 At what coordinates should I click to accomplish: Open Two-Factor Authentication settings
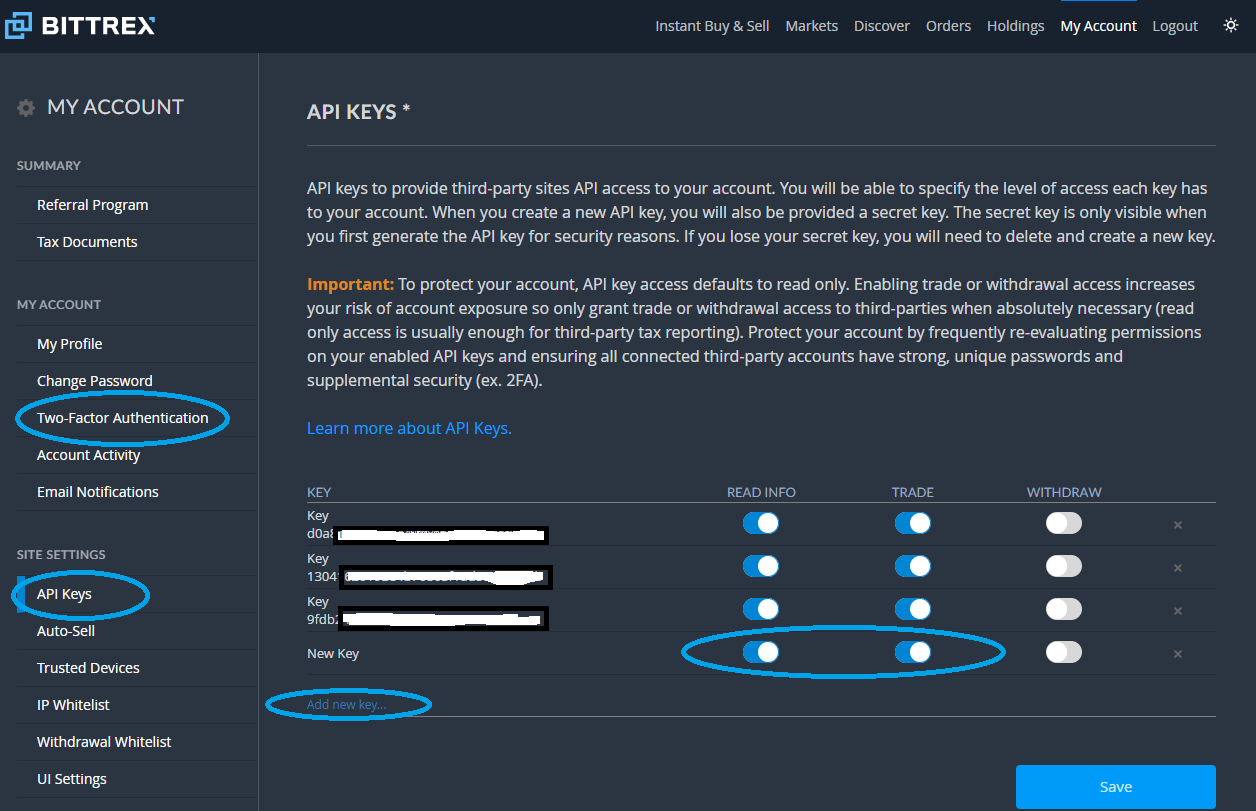point(123,418)
